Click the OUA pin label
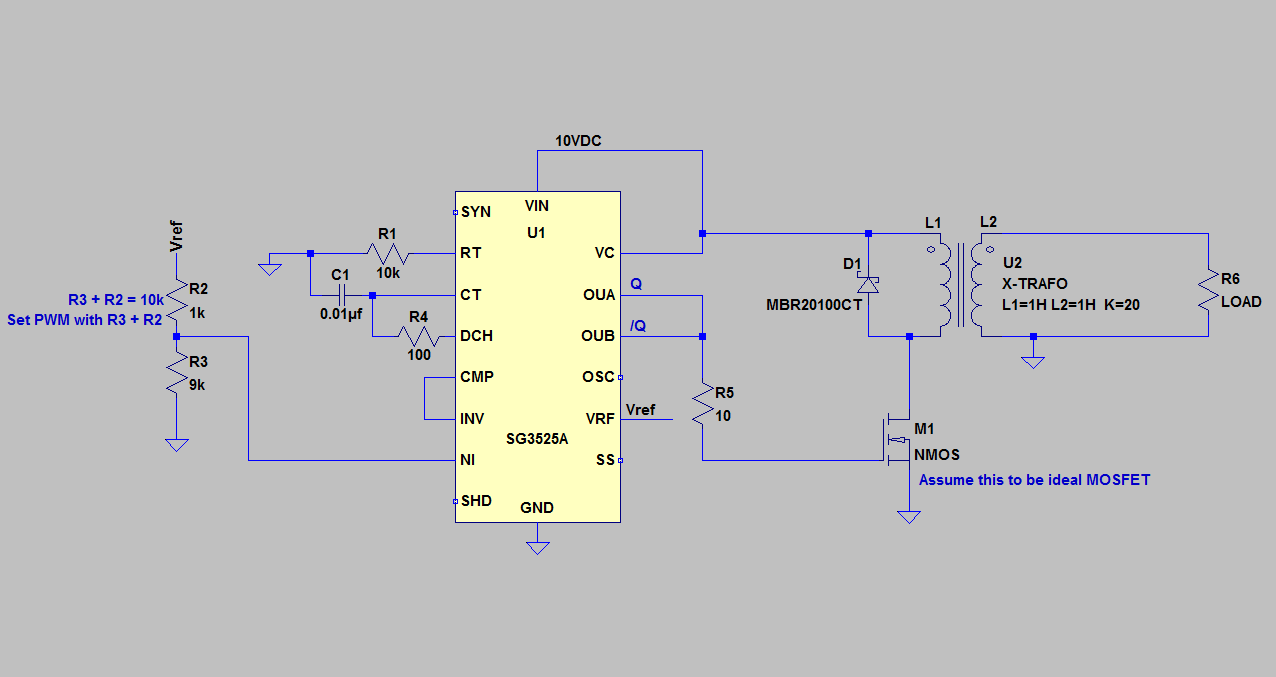 pyautogui.click(x=600, y=295)
